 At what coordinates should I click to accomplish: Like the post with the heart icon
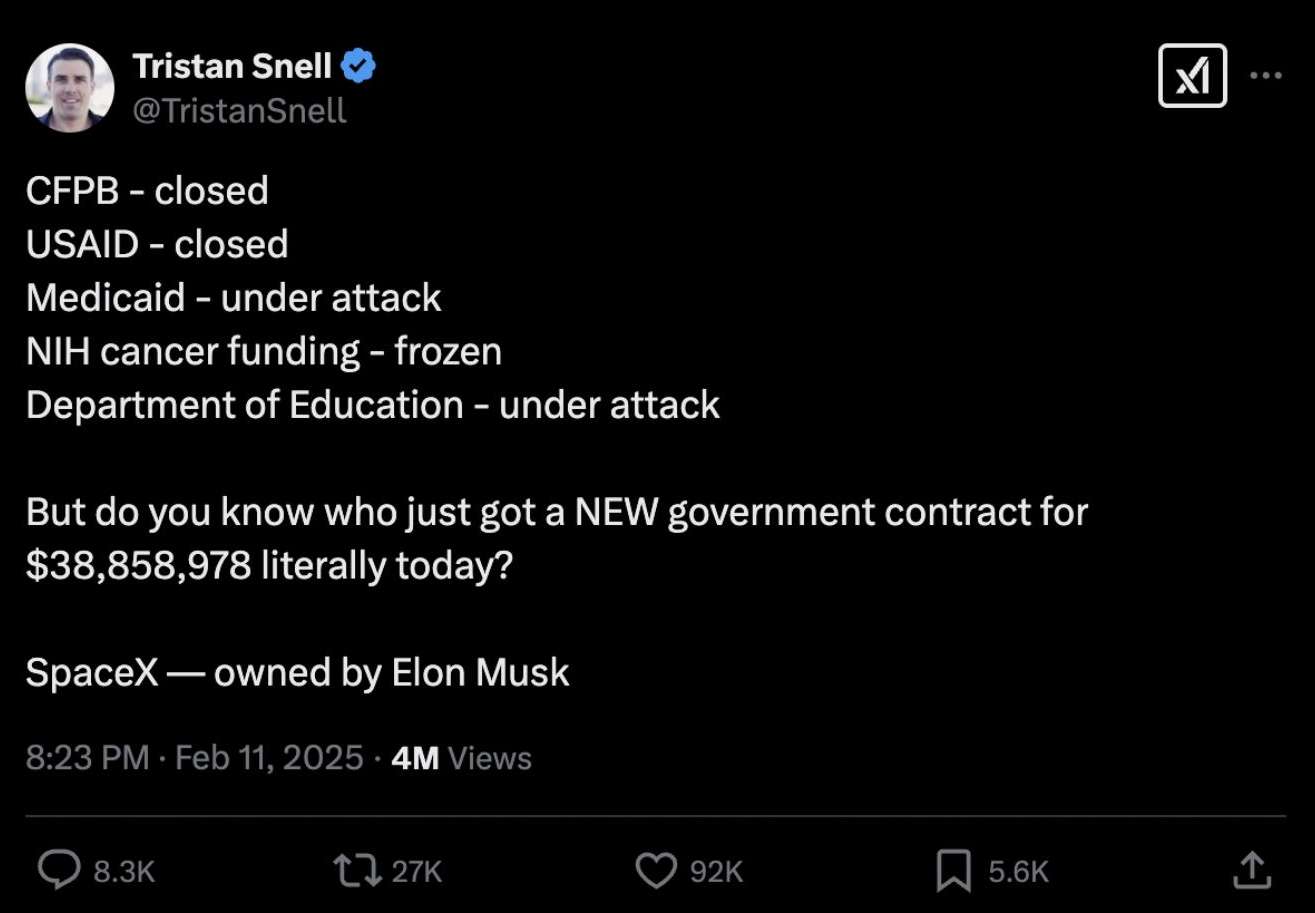656,870
